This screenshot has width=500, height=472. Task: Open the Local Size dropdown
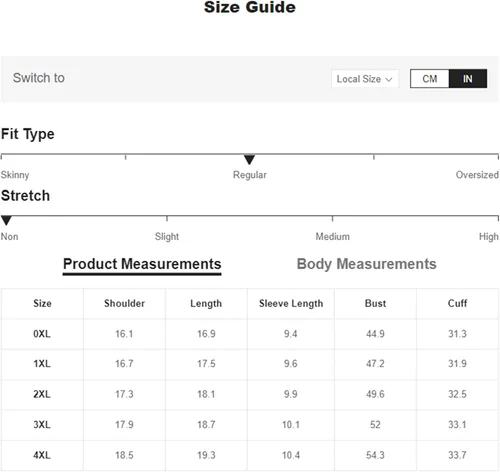click(x=365, y=79)
